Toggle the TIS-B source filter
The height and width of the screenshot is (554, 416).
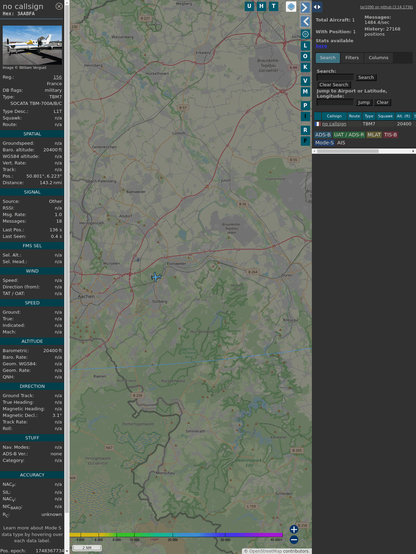coord(390,135)
